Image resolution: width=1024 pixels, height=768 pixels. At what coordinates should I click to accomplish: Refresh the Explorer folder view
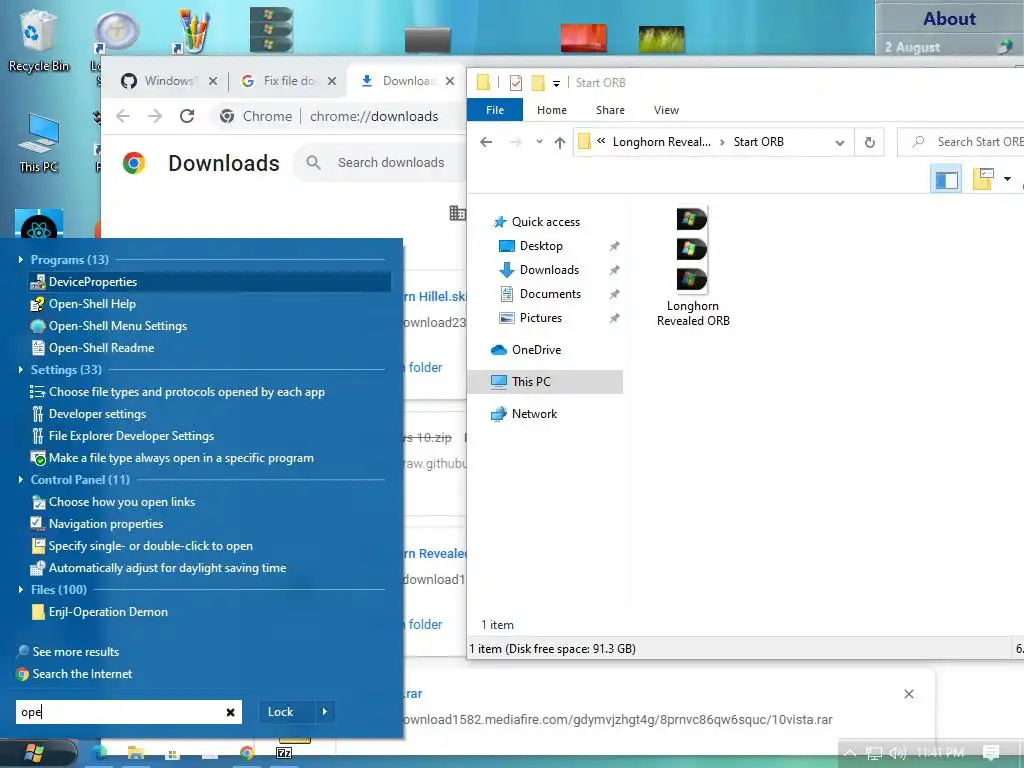(x=870, y=142)
